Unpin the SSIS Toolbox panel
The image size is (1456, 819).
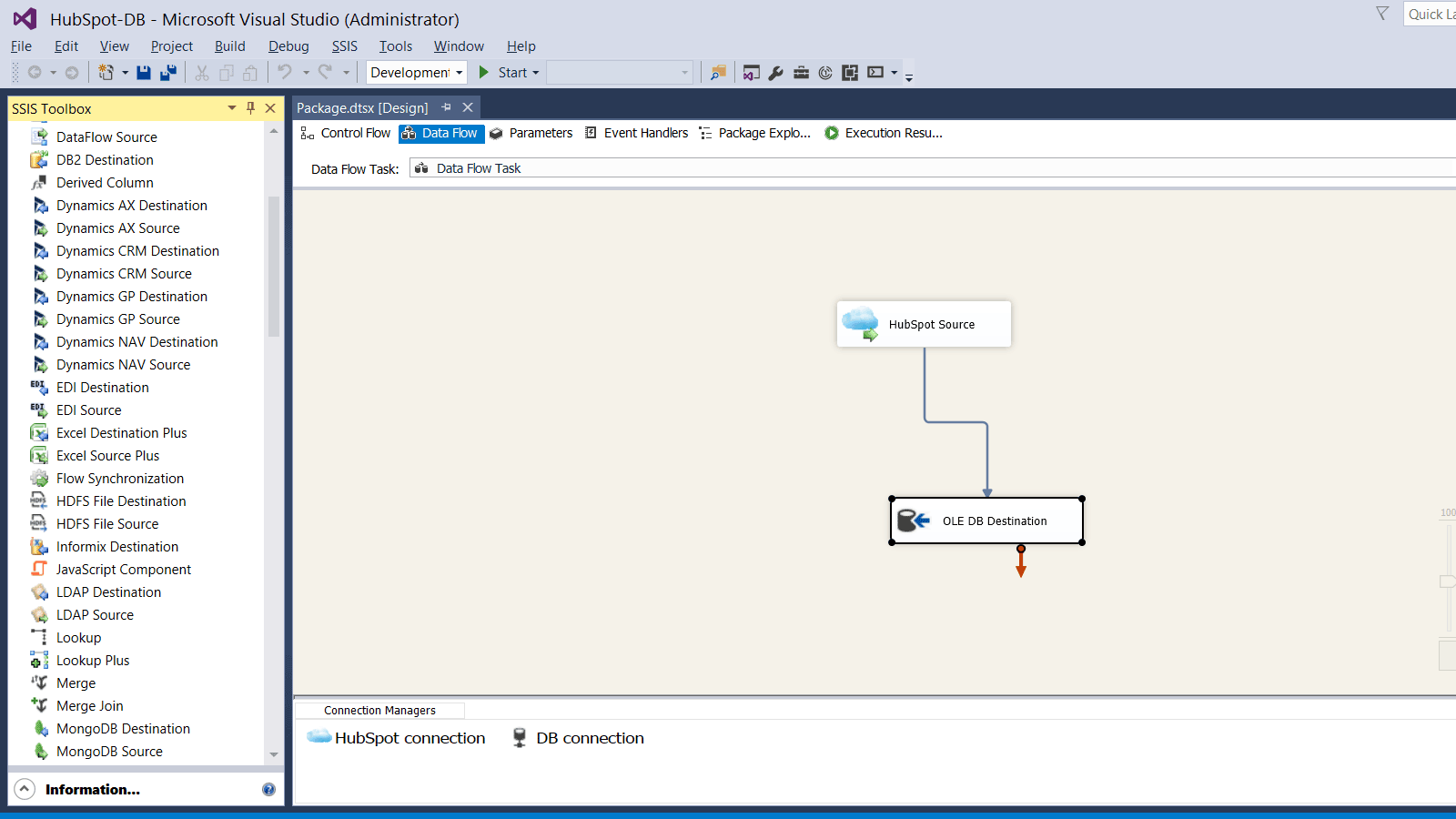250,107
